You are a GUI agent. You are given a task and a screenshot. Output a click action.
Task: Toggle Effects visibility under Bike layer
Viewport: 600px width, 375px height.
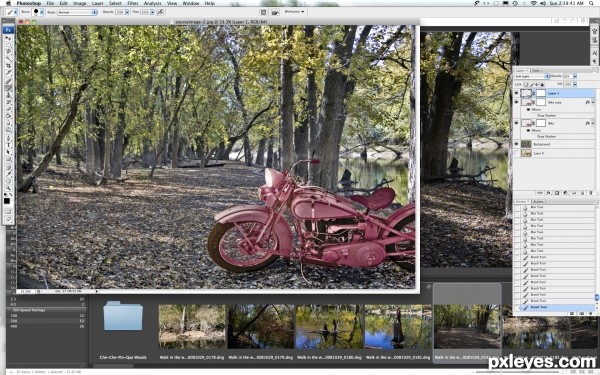(528, 130)
